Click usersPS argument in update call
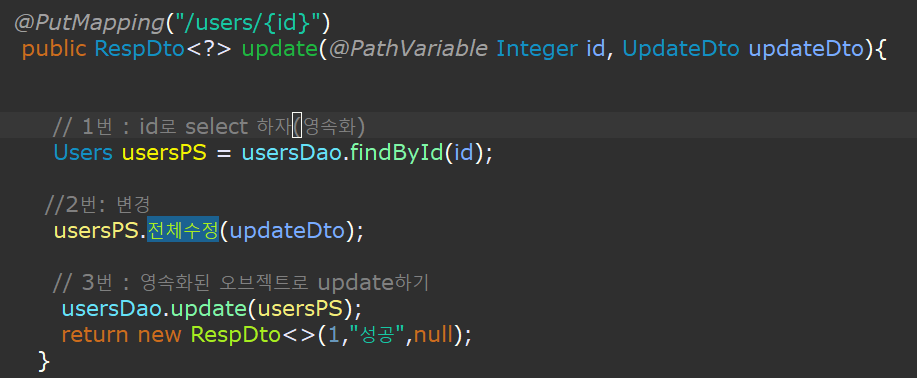 [x=300, y=308]
